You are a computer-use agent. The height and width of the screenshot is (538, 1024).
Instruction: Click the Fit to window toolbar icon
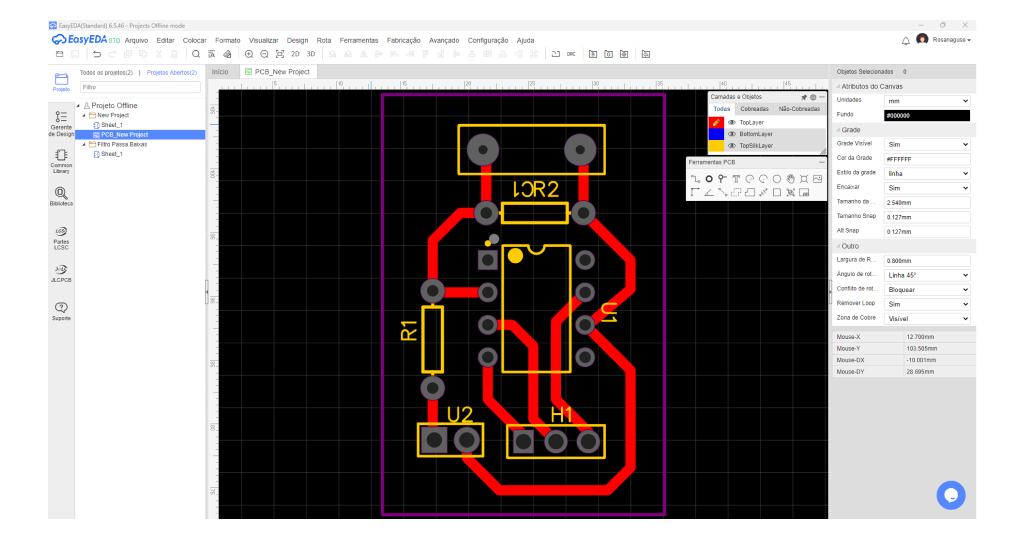pos(280,54)
